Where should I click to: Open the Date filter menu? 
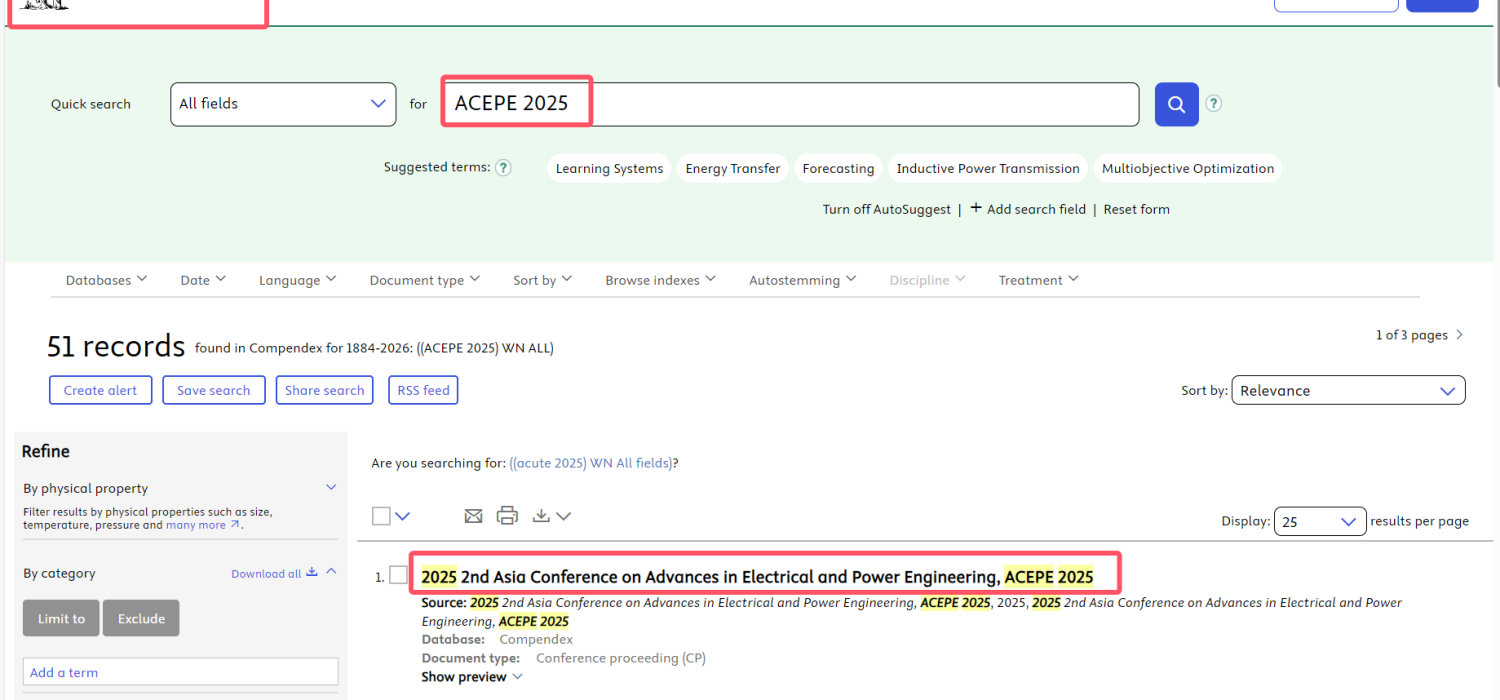coord(203,280)
